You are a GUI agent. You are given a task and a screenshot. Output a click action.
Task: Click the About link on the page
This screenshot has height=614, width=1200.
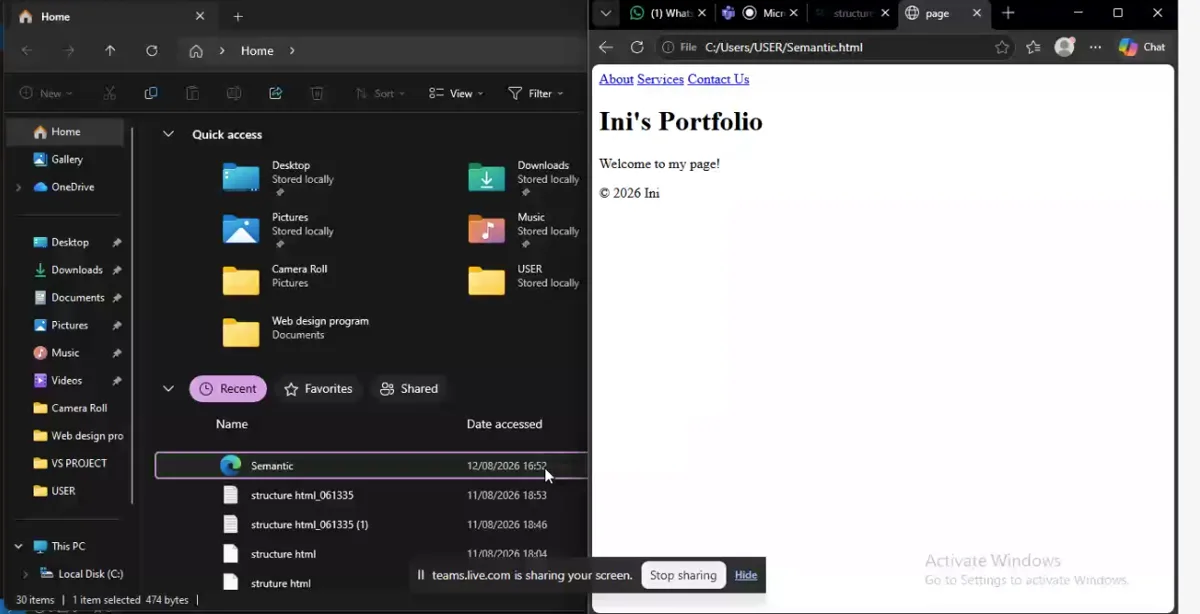pos(616,79)
